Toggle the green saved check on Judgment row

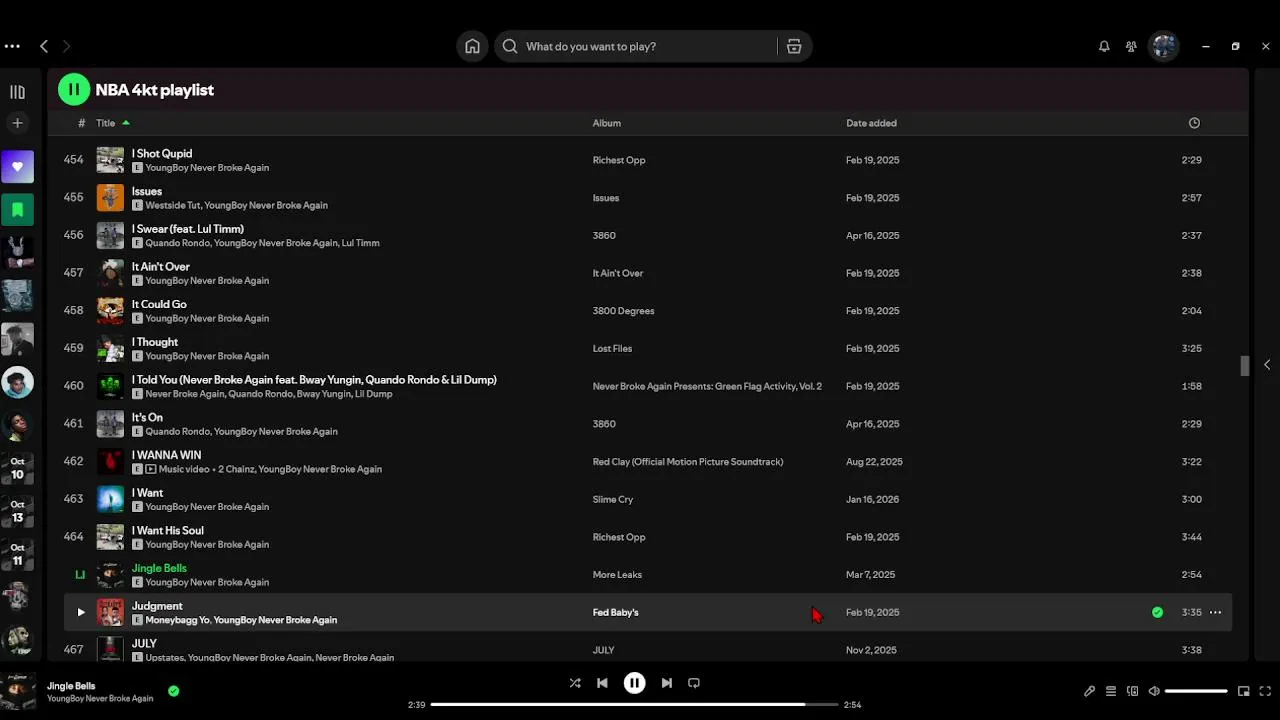coord(1157,612)
